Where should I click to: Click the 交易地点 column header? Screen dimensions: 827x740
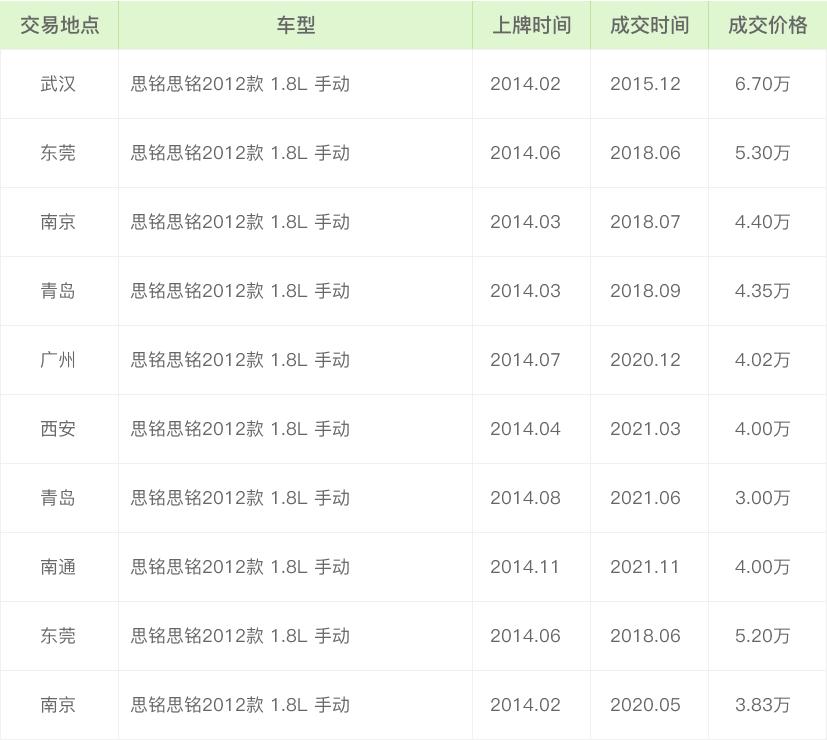coord(60,25)
